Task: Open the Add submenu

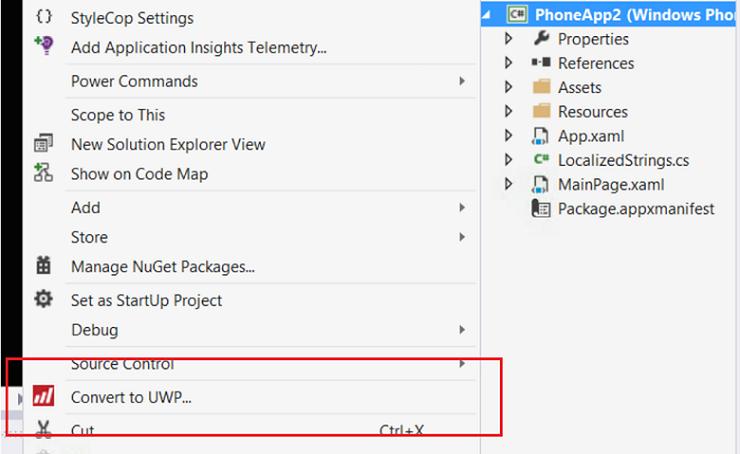Action: pos(86,207)
